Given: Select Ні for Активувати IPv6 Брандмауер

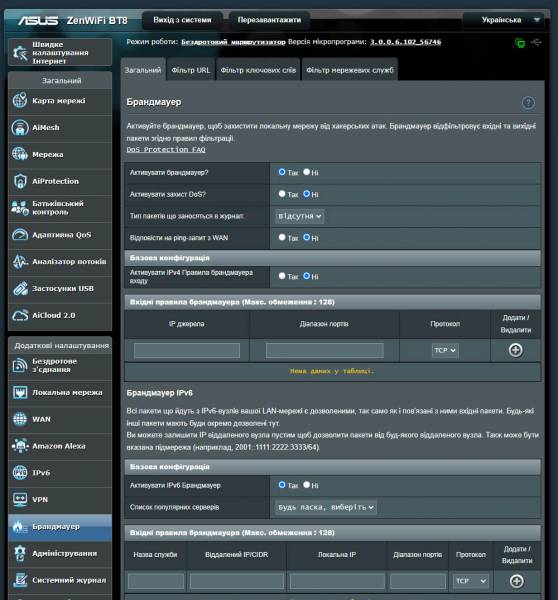Looking at the screenshot, I should click(x=307, y=485).
